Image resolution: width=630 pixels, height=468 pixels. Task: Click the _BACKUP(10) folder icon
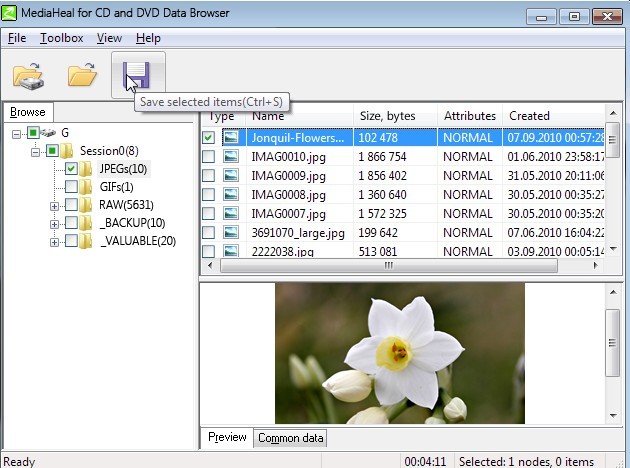pos(85,223)
